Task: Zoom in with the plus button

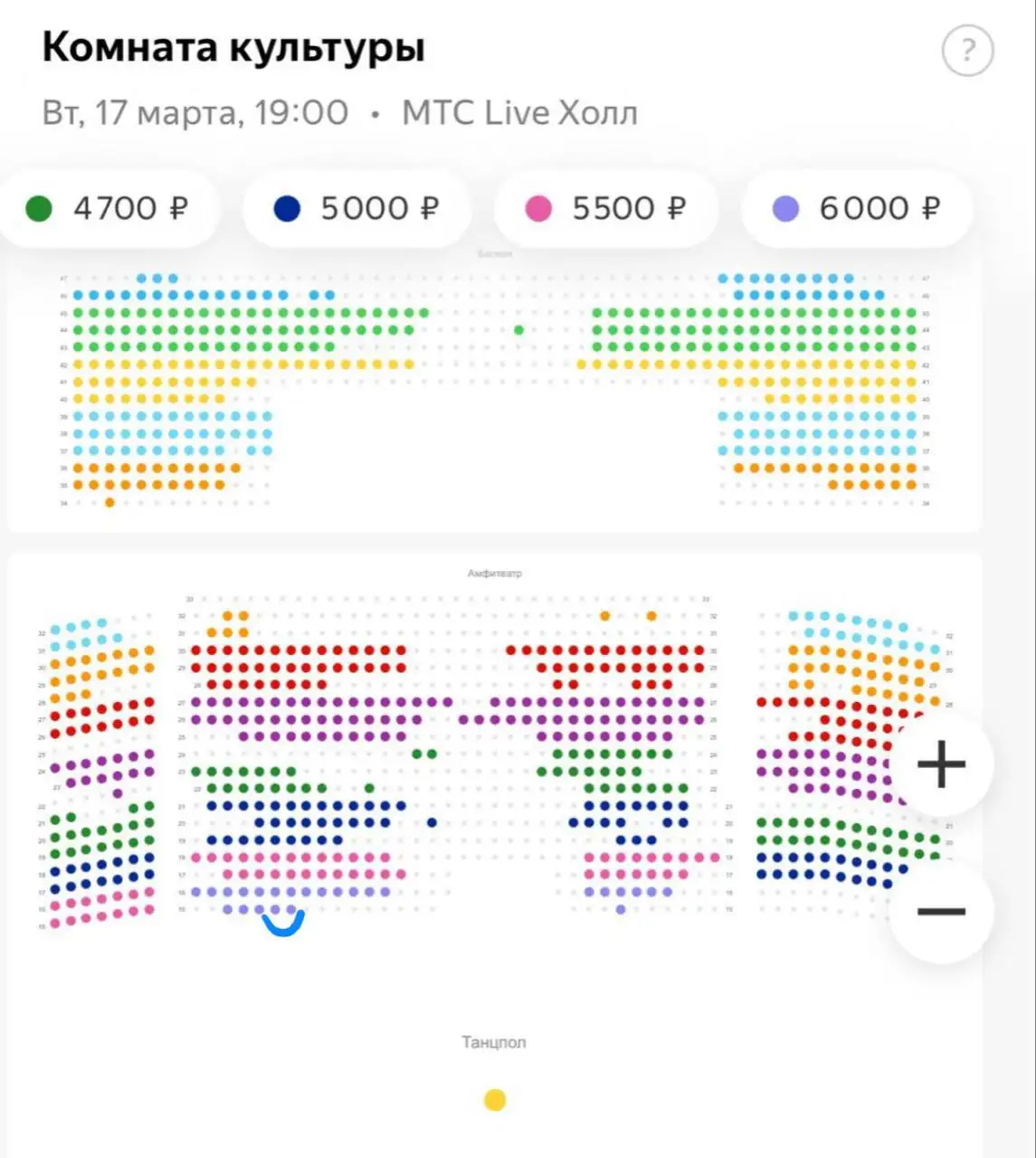Action: pos(941,765)
